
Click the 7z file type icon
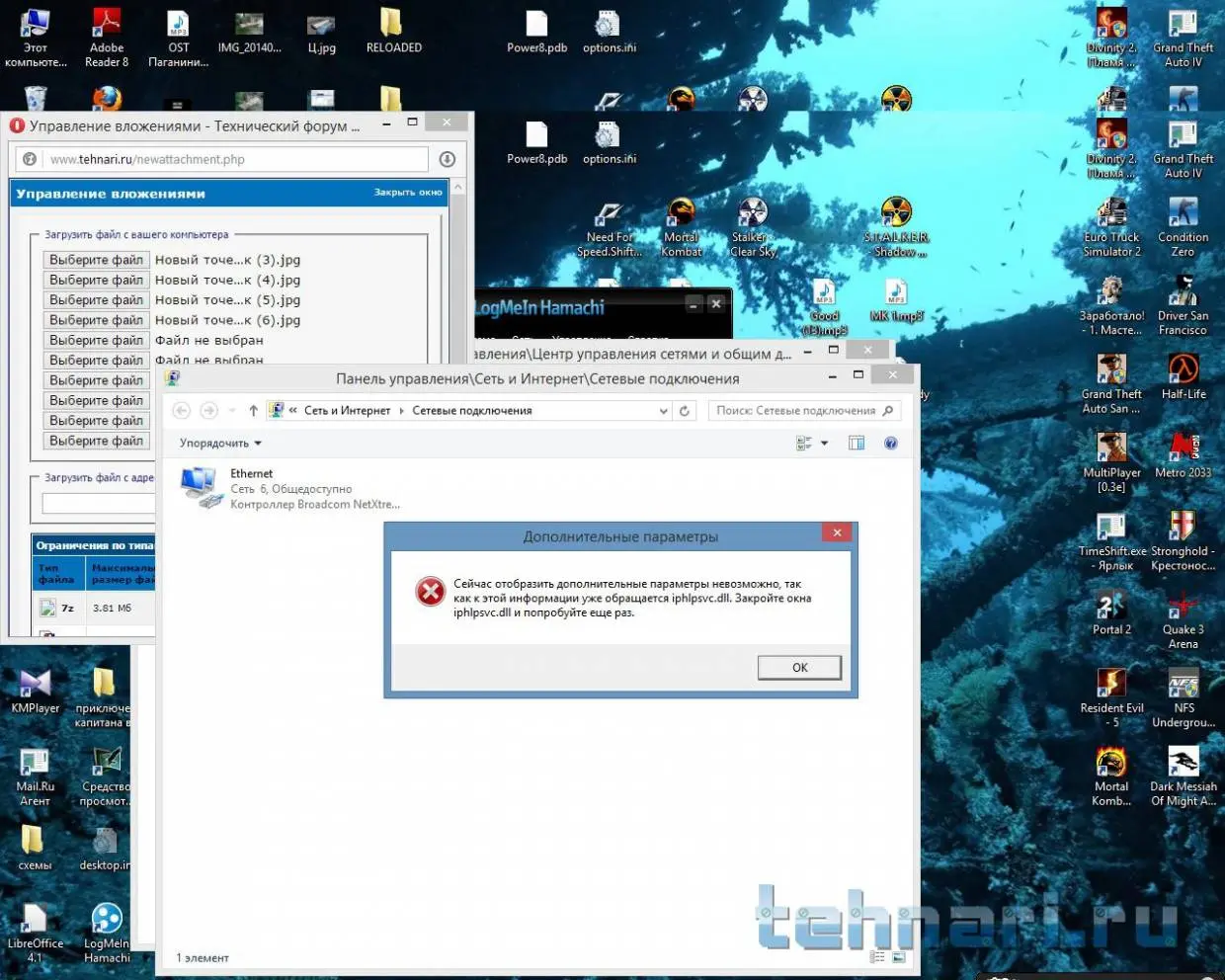(47, 609)
